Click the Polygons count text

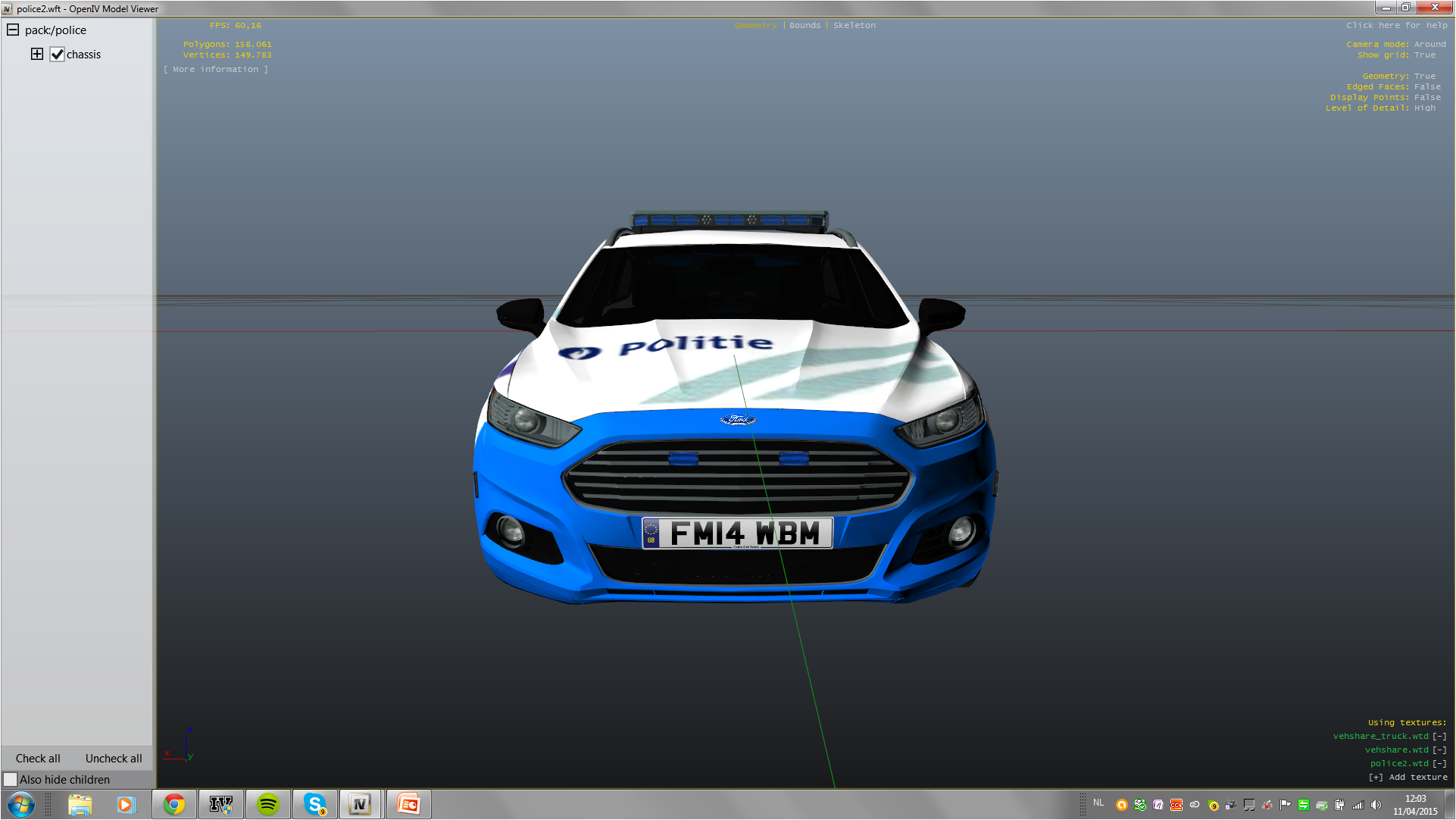227,45
